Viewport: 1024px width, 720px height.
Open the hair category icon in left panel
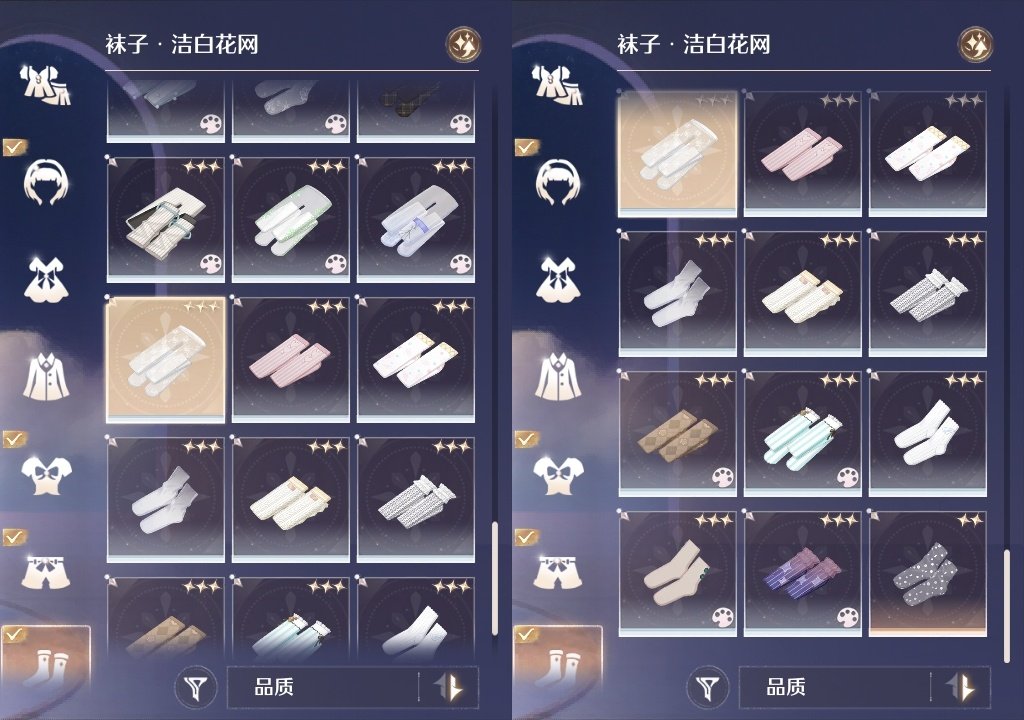pos(46,182)
